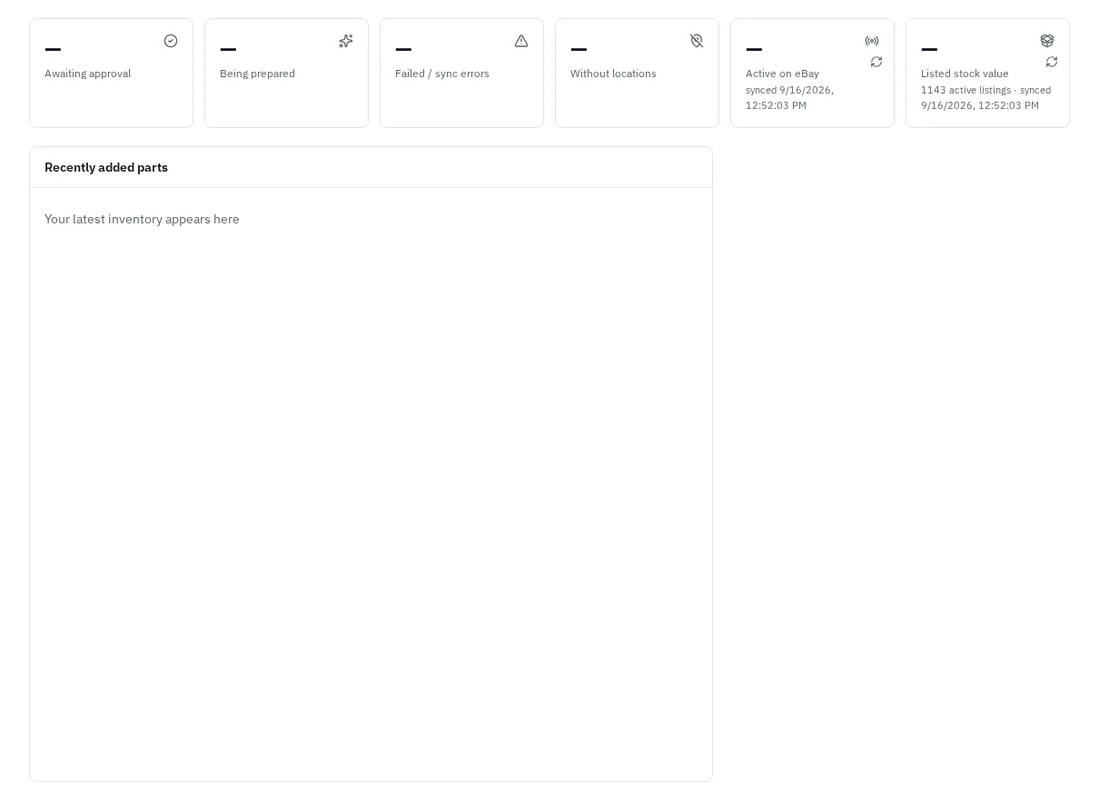Click the '1143 active listings' sync text
This screenshot has height=800, width=1099.
pyautogui.click(x=985, y=98)
